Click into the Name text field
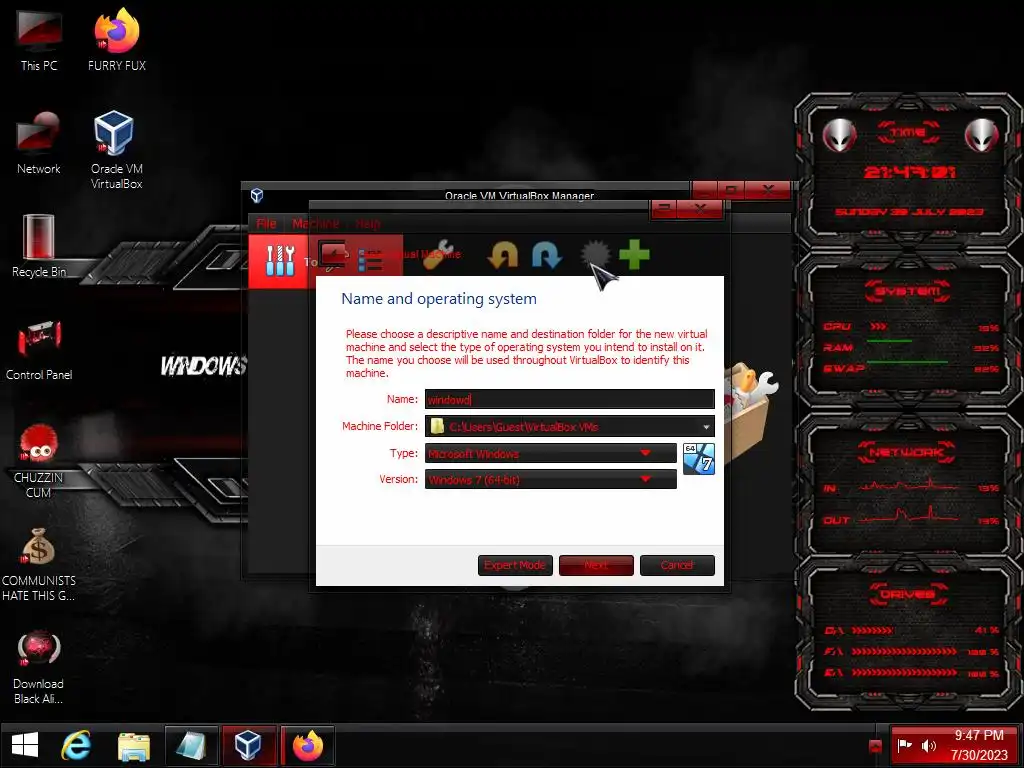The height and width of the screenshot is (768, 1024). (x=569, y=399)
